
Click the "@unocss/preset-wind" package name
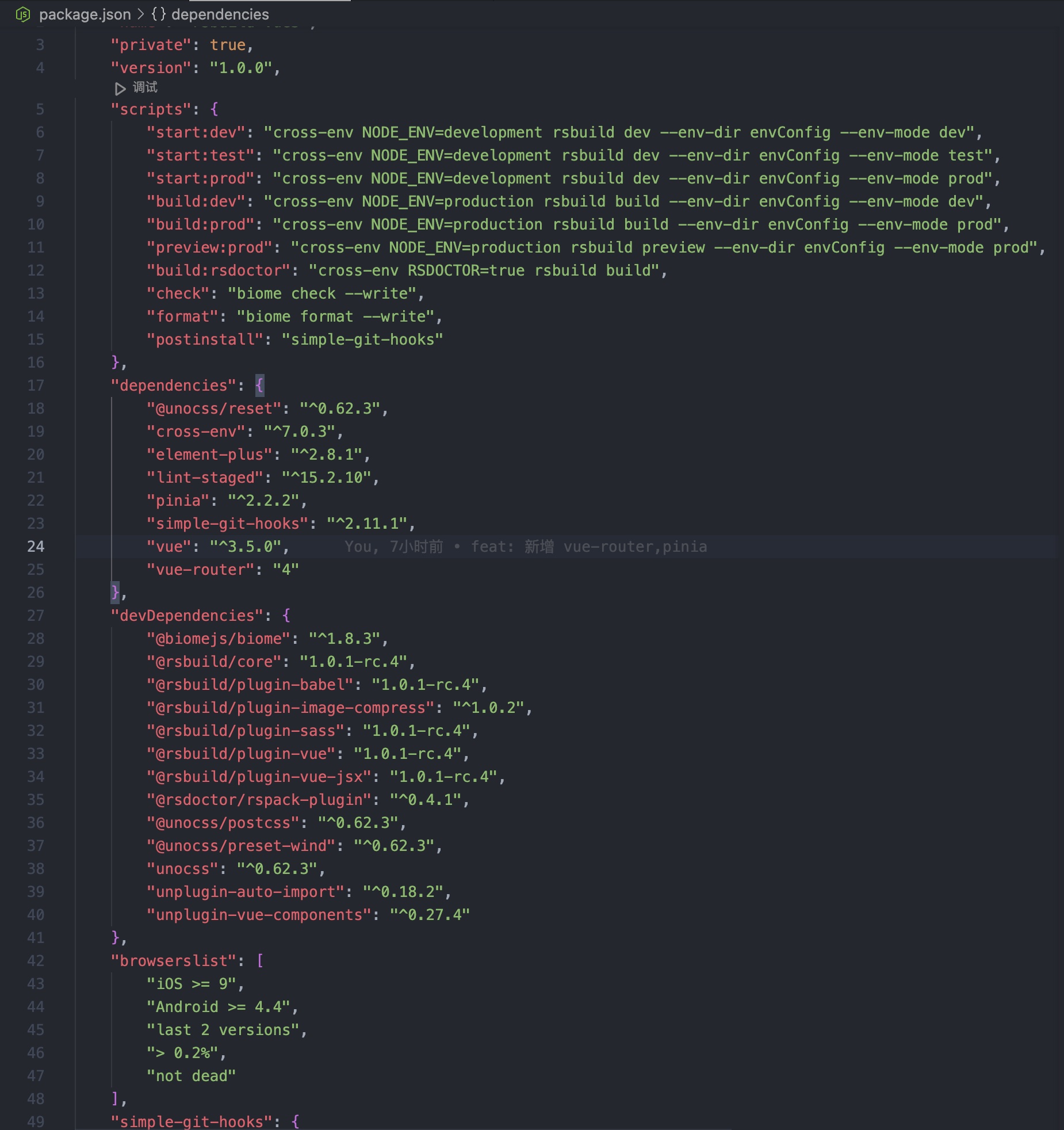coord(242,846)
